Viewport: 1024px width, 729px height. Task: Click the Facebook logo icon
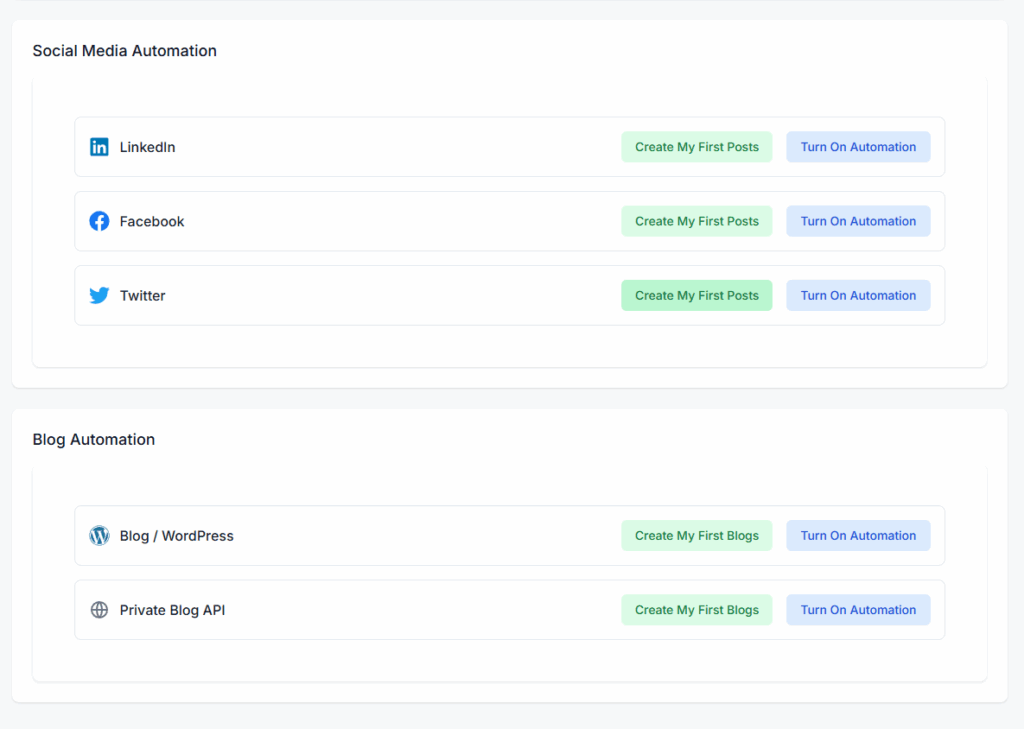click(99, 221)
